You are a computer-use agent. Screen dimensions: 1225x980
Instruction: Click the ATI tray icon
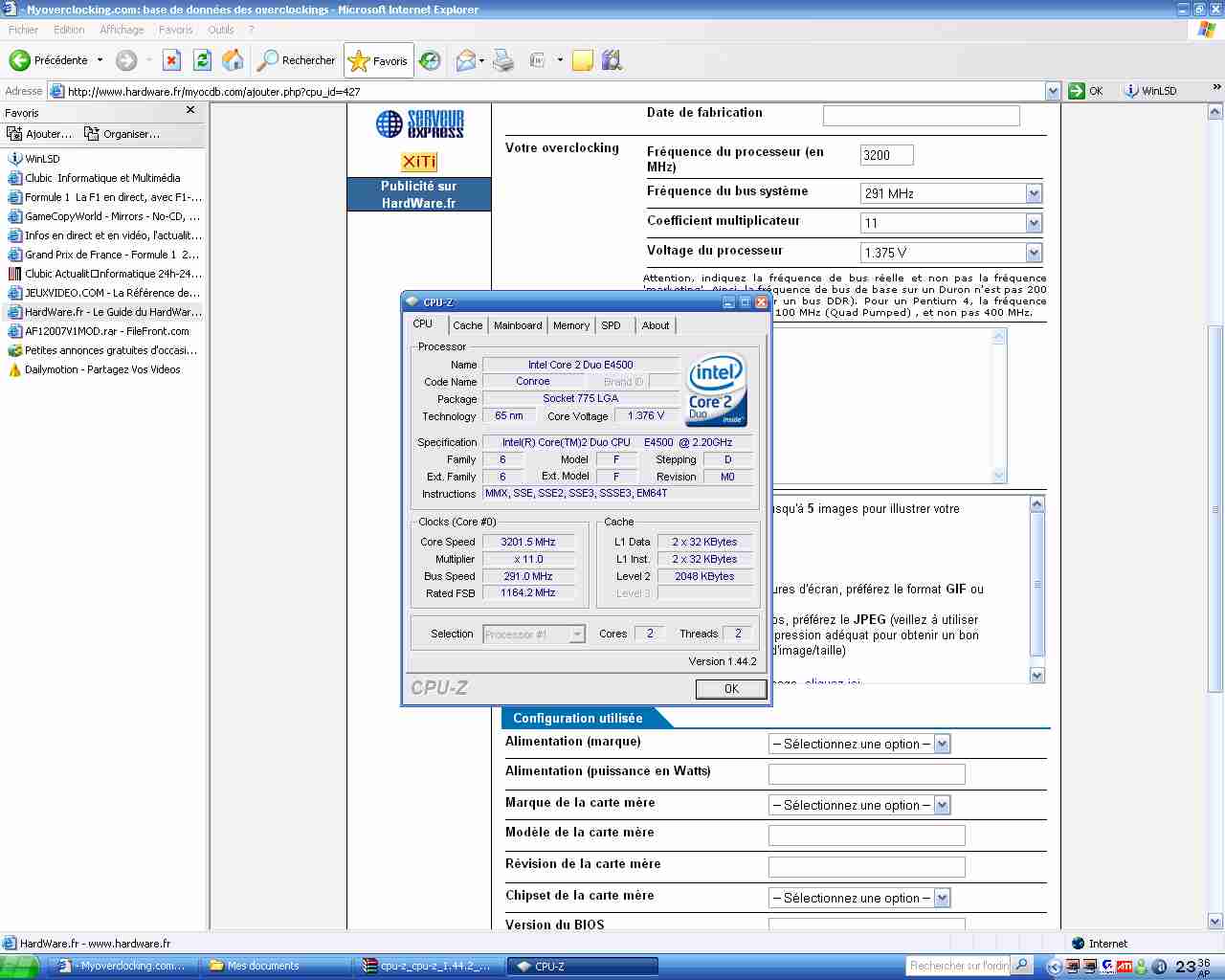pos(1125,967)
